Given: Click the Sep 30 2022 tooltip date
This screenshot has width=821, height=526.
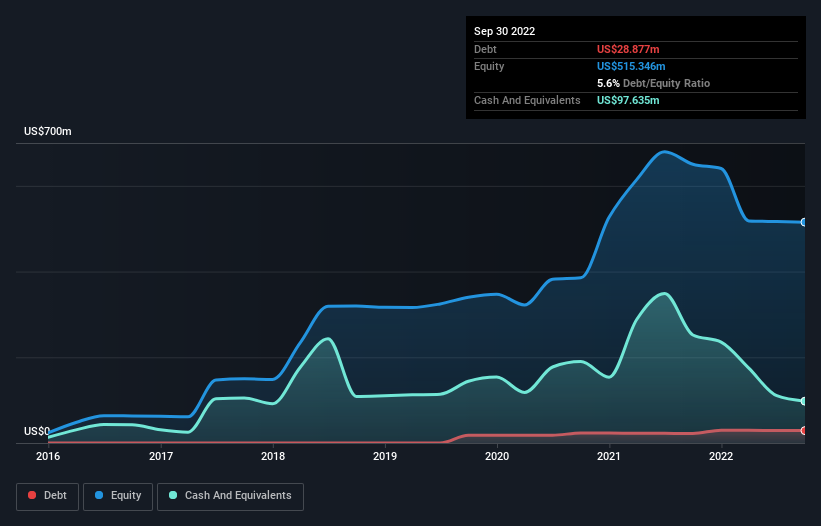Looking at the screenshot, I should [x=505, y=31].
